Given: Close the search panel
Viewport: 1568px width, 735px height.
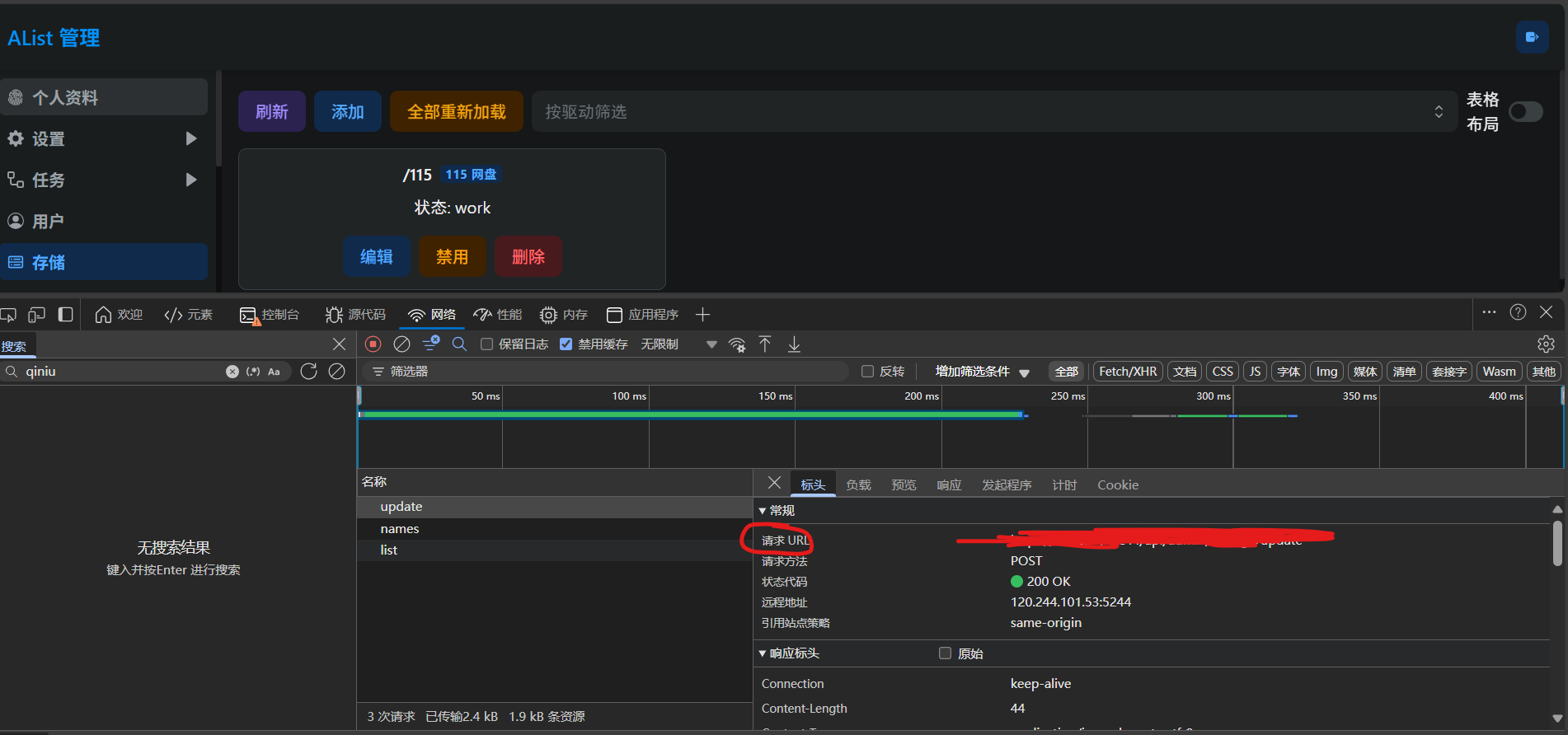Looking at the screenshot, I should [339, 344].
